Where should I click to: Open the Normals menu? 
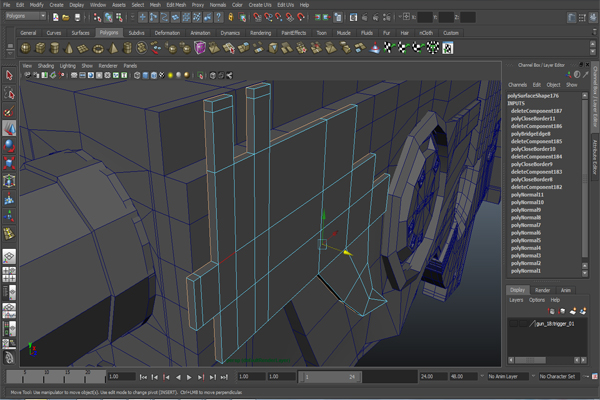tap(218, 5)
